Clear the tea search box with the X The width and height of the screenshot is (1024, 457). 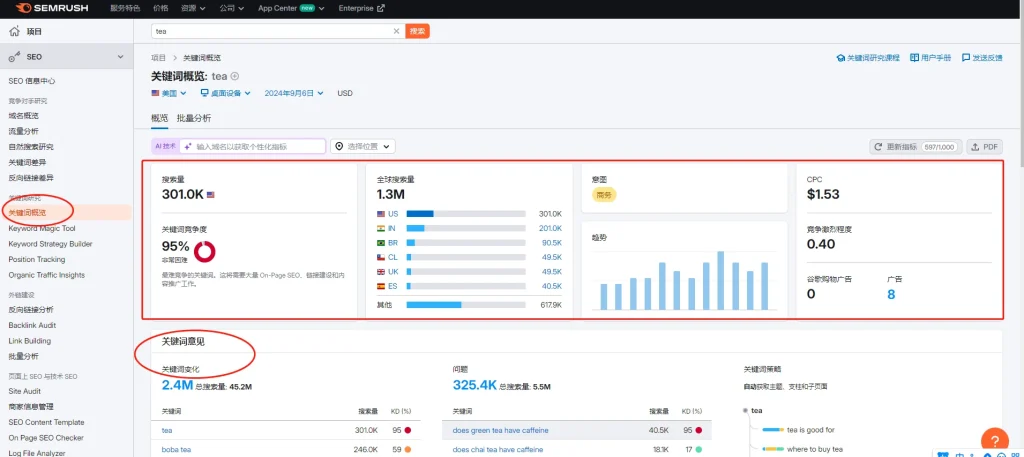pos(396,31)
